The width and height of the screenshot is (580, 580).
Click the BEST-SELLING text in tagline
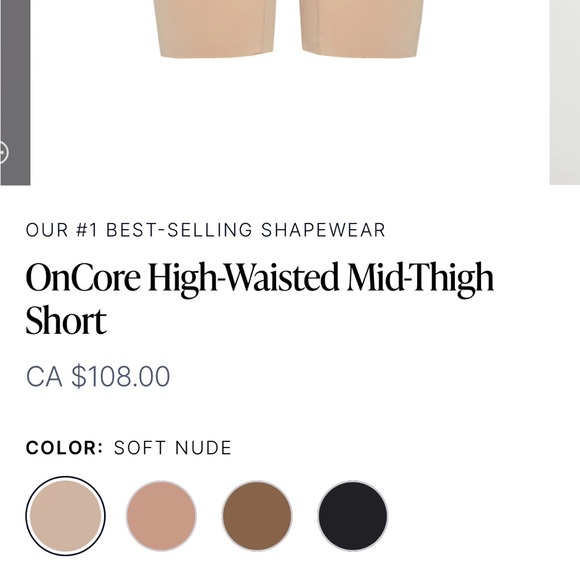point(179,230)
